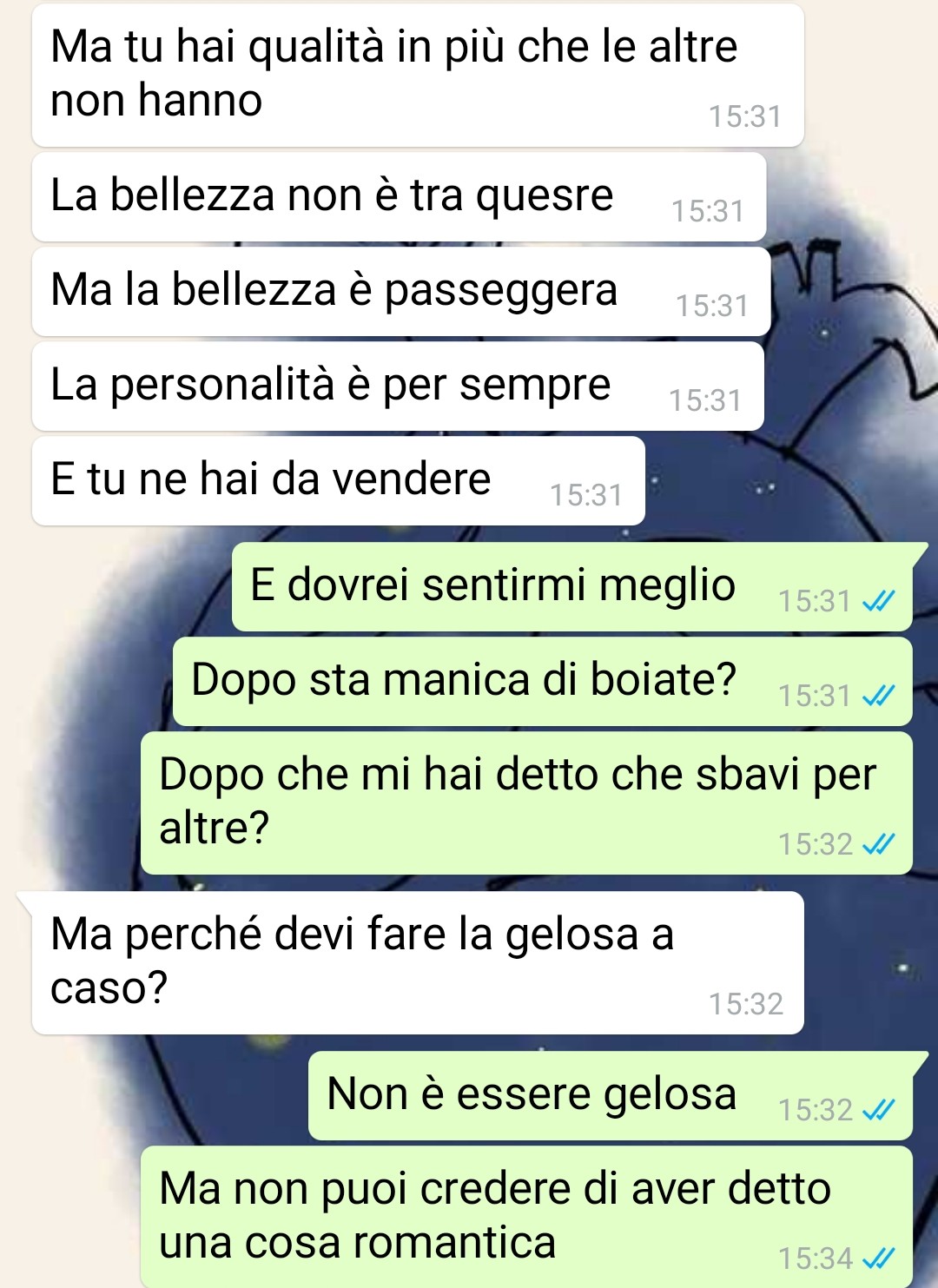Tap the 'Non è essere gelosa' bubble
This screenshot has width=938, height=1288.
(x=611, y=1096)
